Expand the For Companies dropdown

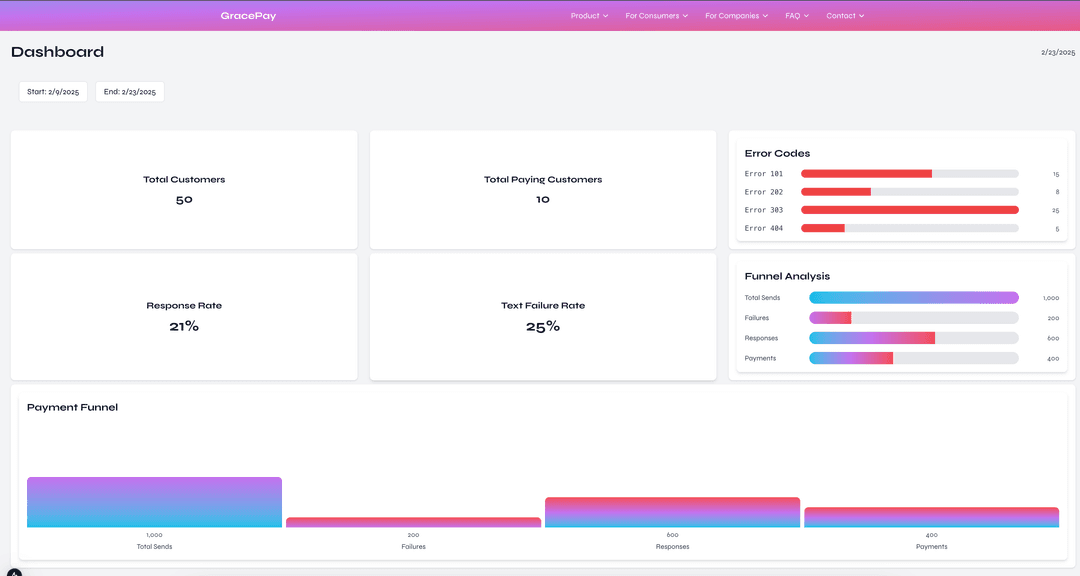point(736,15)
